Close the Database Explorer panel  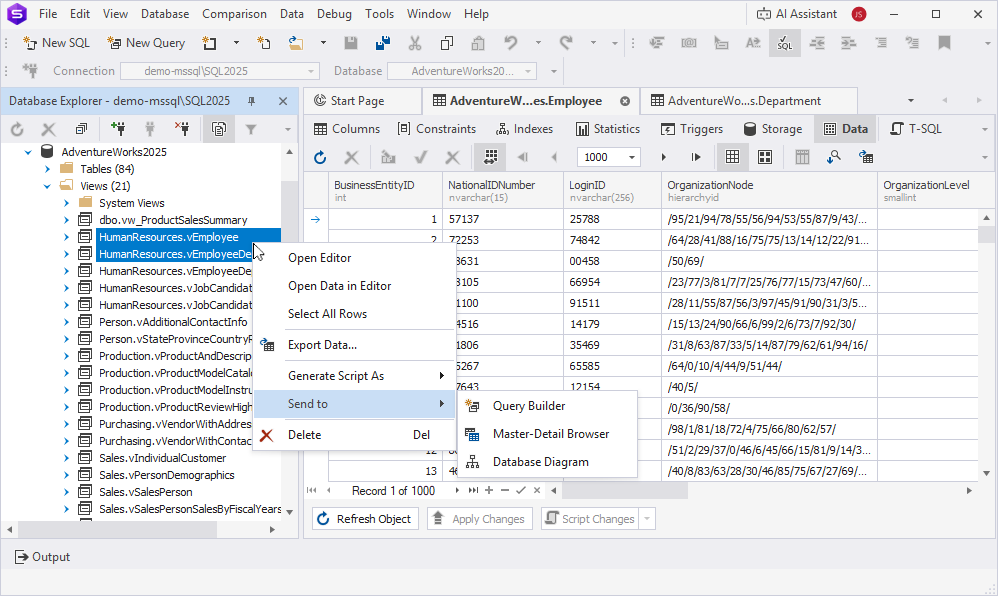pos(283,101)
